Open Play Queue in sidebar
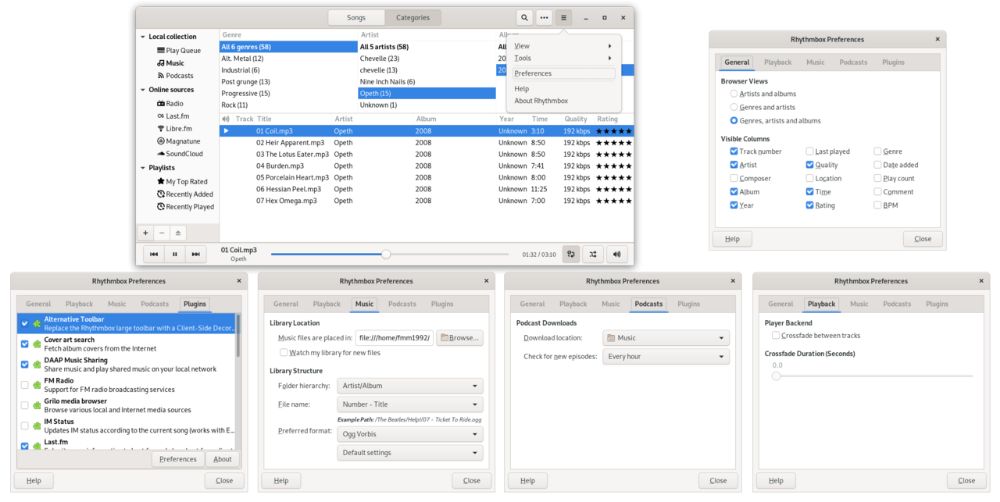The height and width of the screenshot is (502, 1000). [x=179, y=50]
